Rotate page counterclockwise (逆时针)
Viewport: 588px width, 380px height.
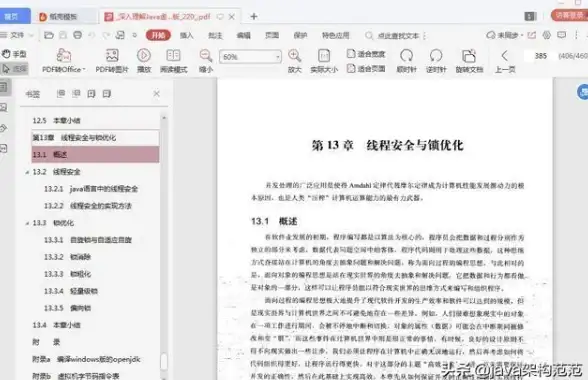point(436,60)
